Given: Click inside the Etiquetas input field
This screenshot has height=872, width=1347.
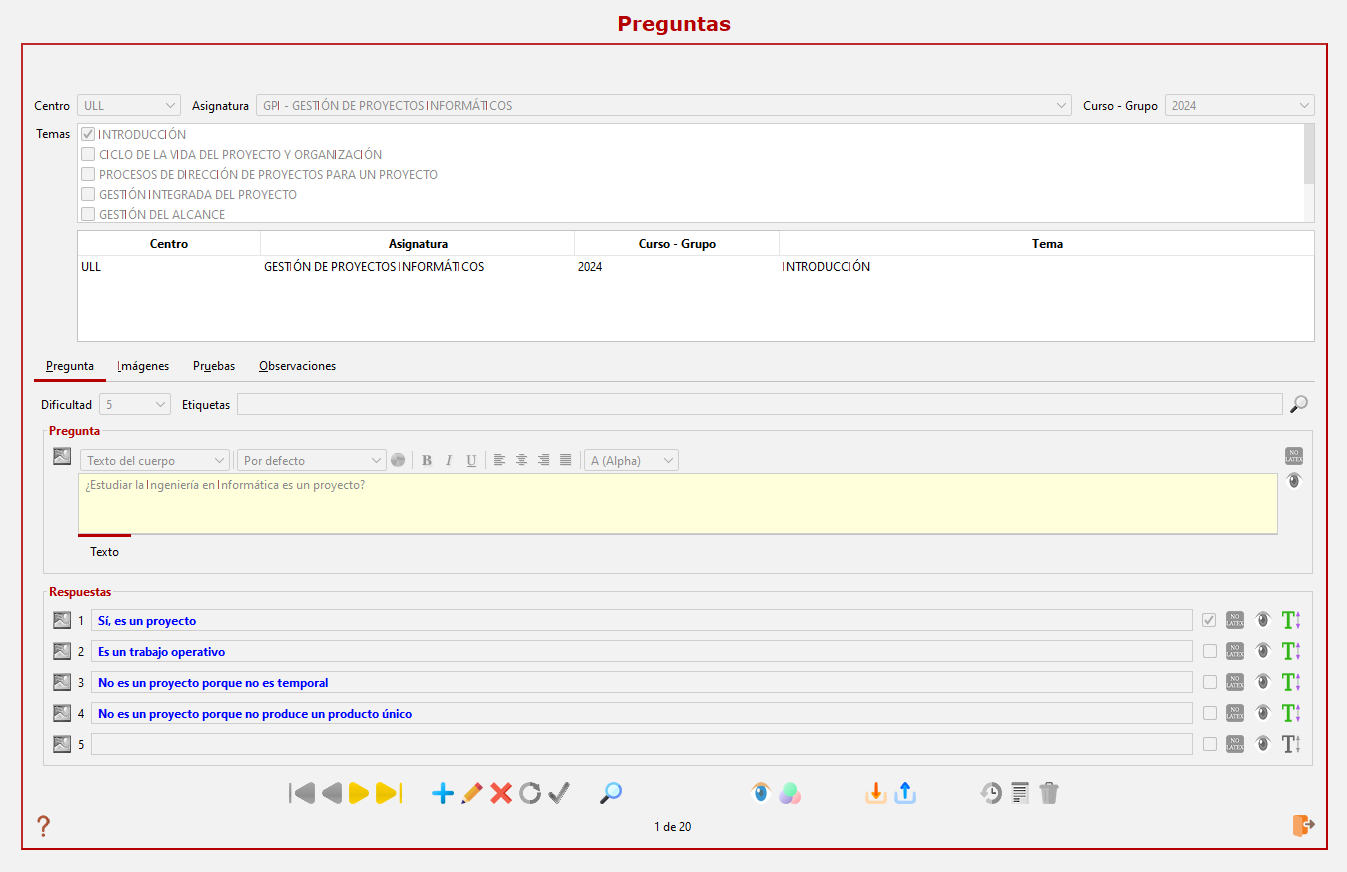Looking at the screenshot, I should coord(759,404).
